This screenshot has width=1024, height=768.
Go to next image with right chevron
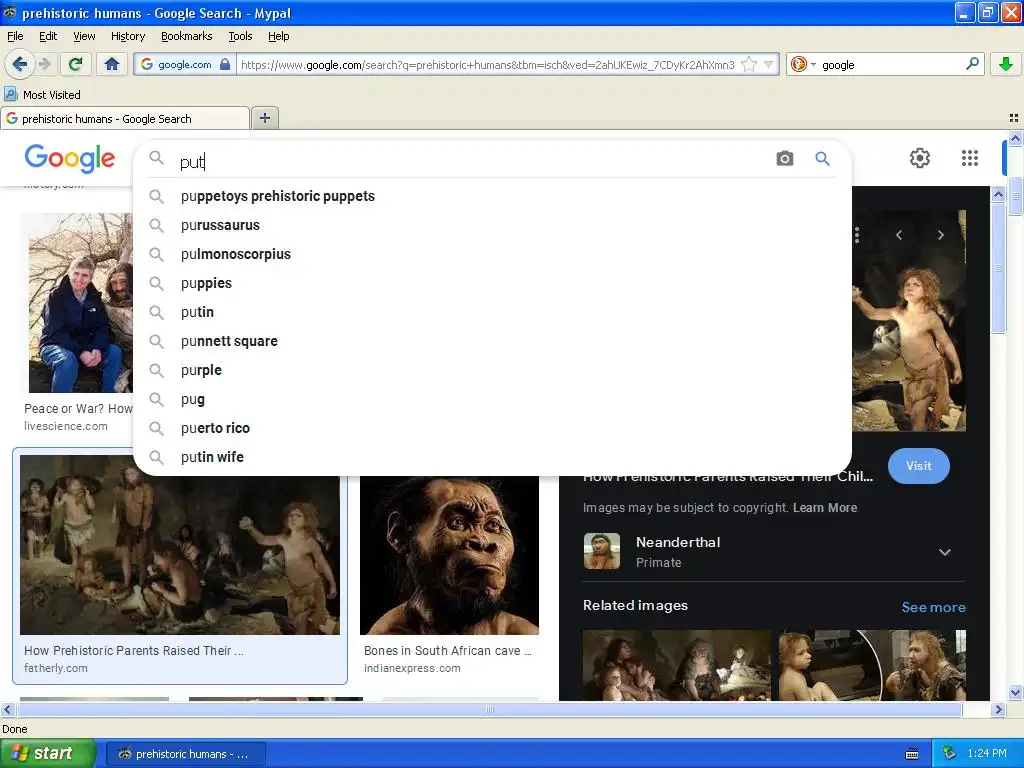click(940, 235)
